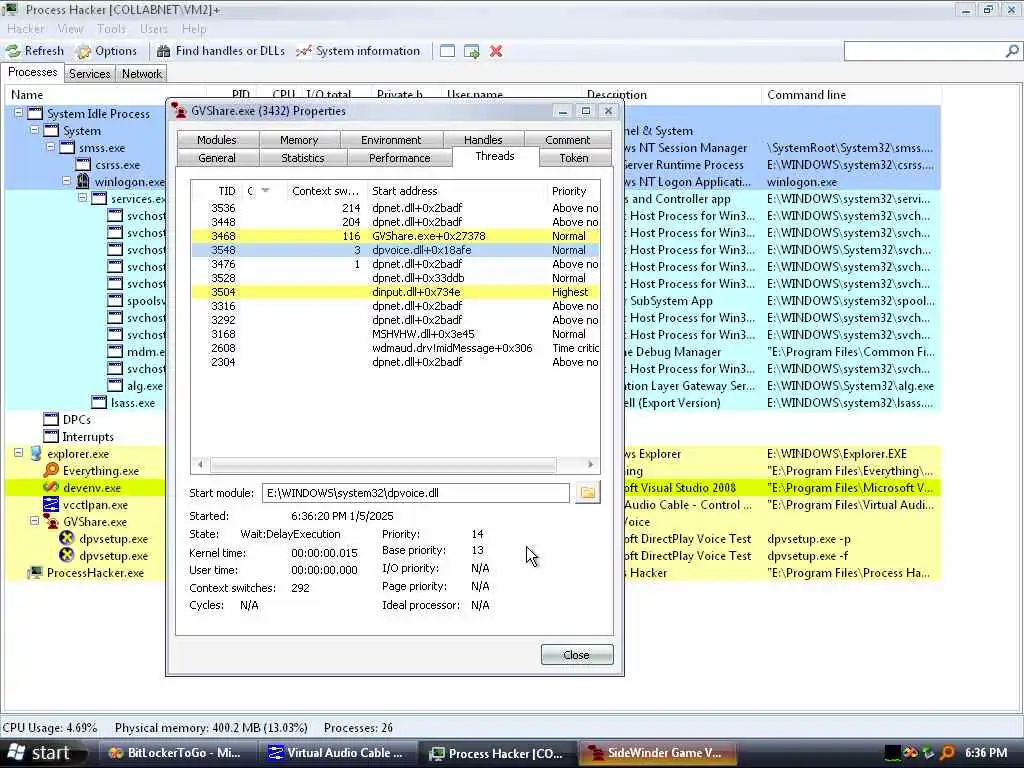The height and width of the screenshot is (768, 1024).
Task: Open the Performance tab in Properties
Action: tap(400, 158)
